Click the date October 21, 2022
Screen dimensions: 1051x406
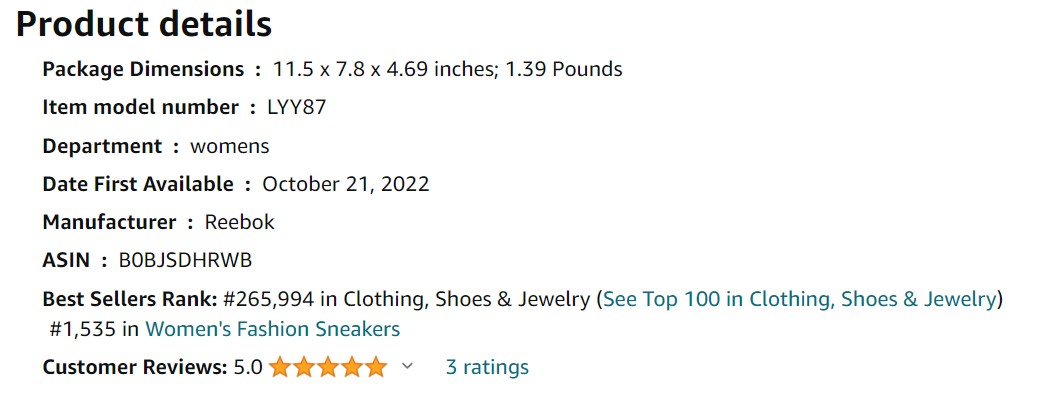[345, 184]
